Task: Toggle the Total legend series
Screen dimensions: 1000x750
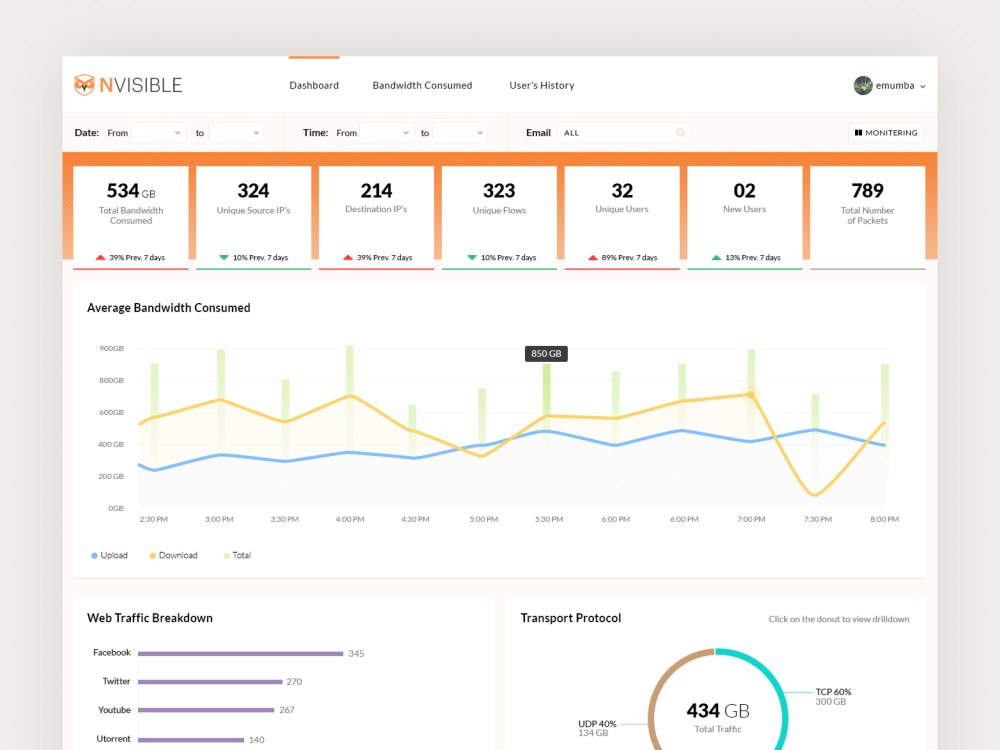Action: [x=237, y=555]
